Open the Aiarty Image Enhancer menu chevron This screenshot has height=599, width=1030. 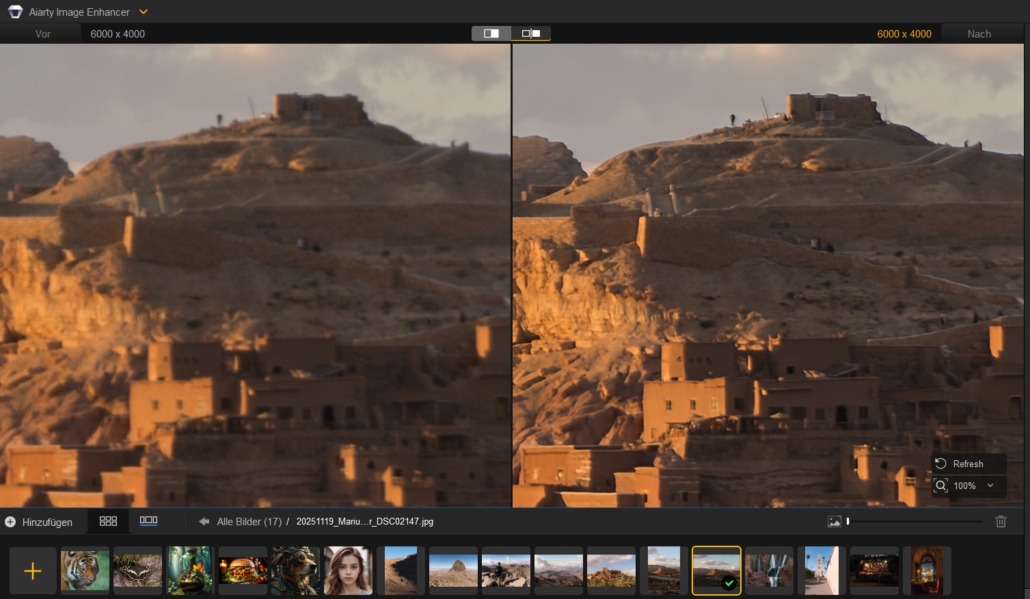143,12
